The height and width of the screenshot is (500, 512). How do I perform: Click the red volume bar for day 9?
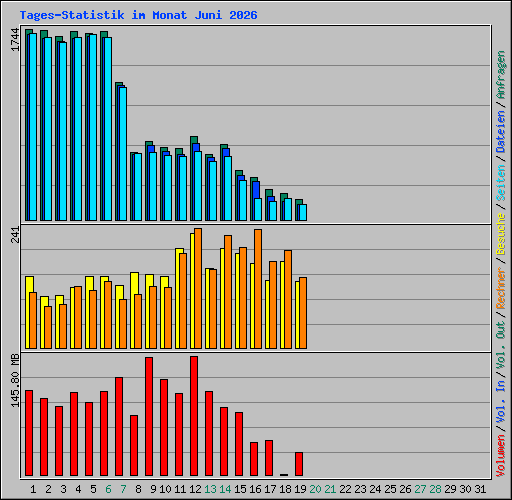(149, 416)
